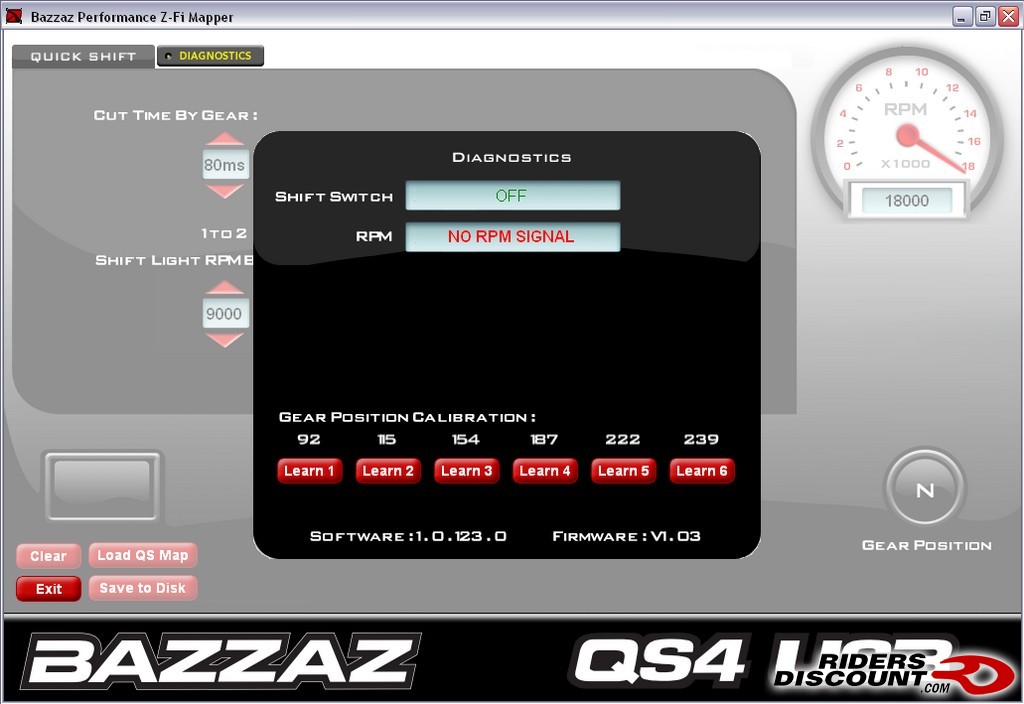This screenshot has width=1024, height=704.
Task: Click calibration value 222 above Learn 5
Action: point(622,440)
